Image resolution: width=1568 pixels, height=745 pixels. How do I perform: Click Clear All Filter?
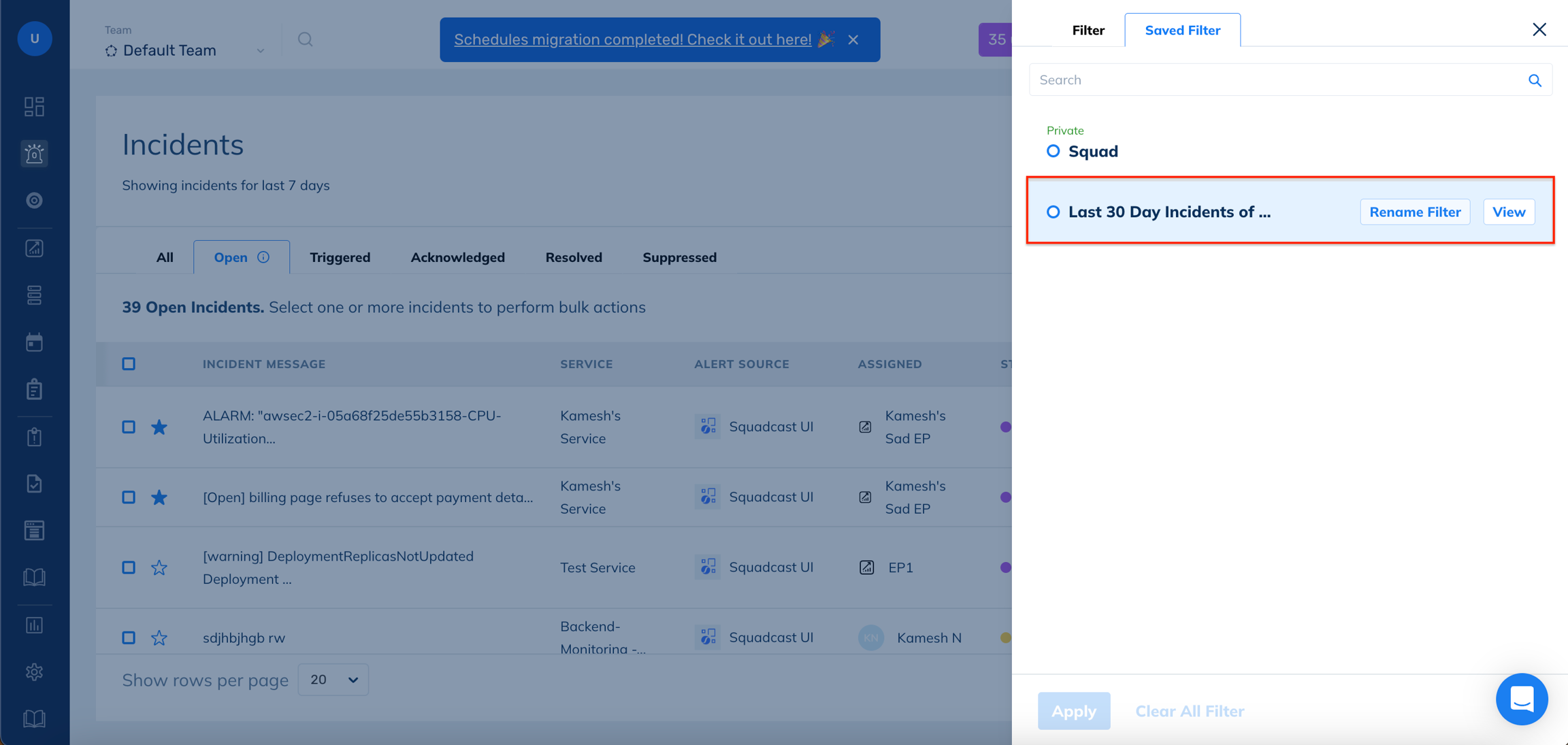point(1190,711)
